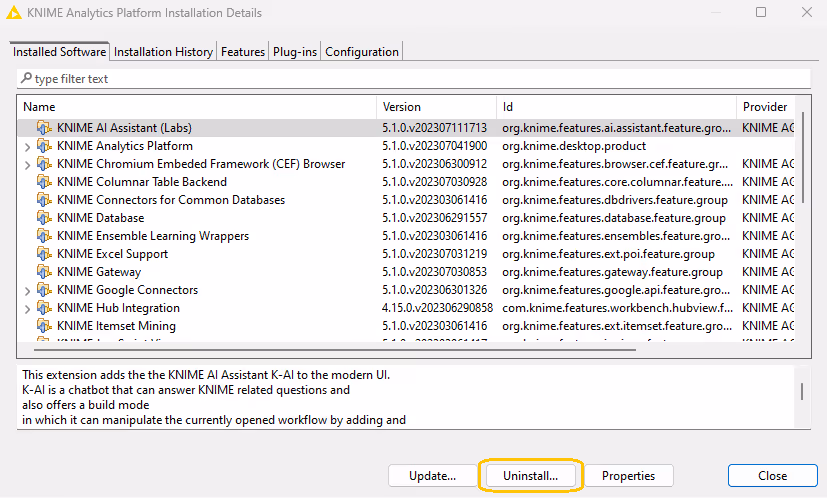Click the icon beside KNIME Database
The height and width of the screenshot is (498, 827).
click(x=44, y=217)
